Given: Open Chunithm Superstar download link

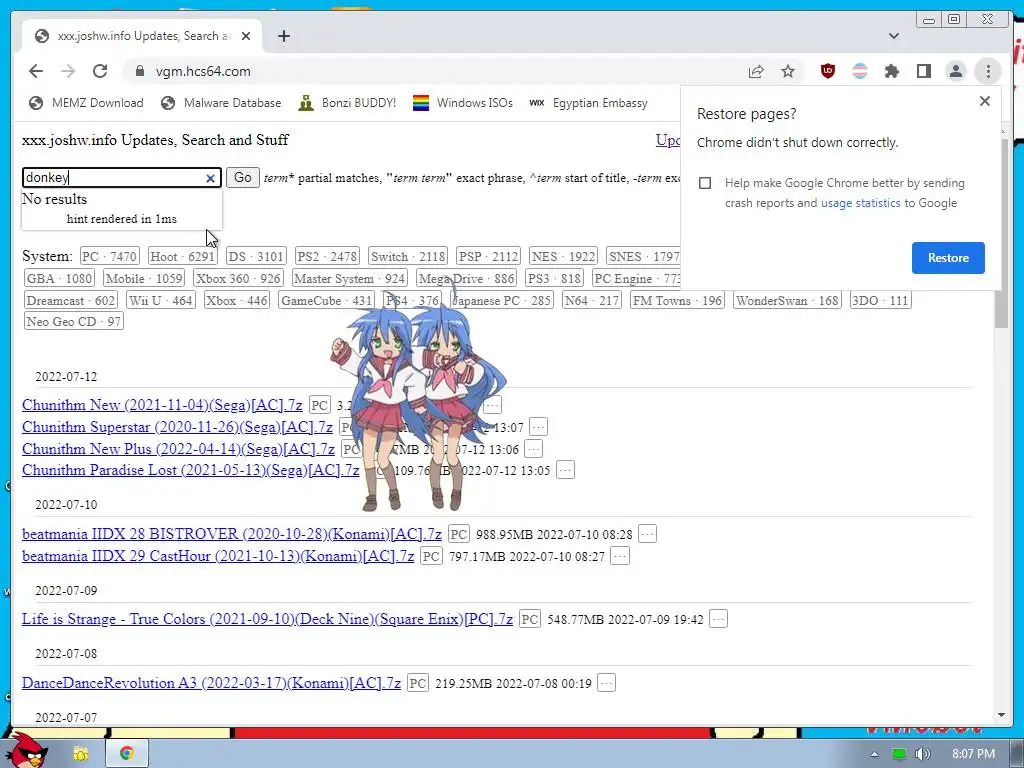Looking at the screenshot, I should 178,427.
